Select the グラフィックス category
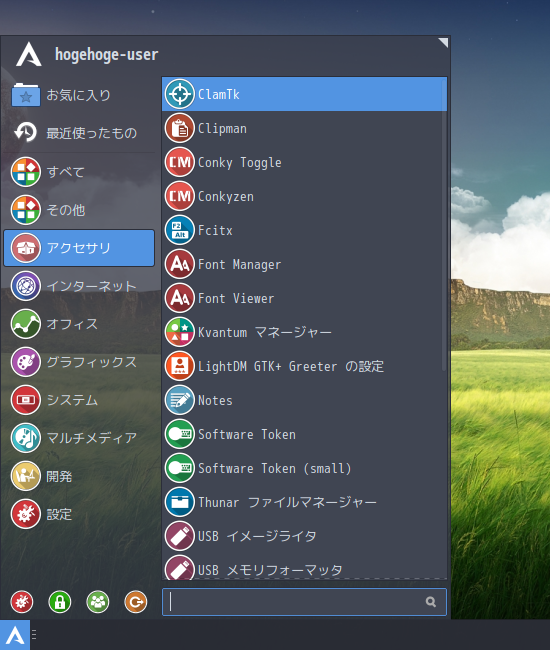 click(x=79, y=362)
